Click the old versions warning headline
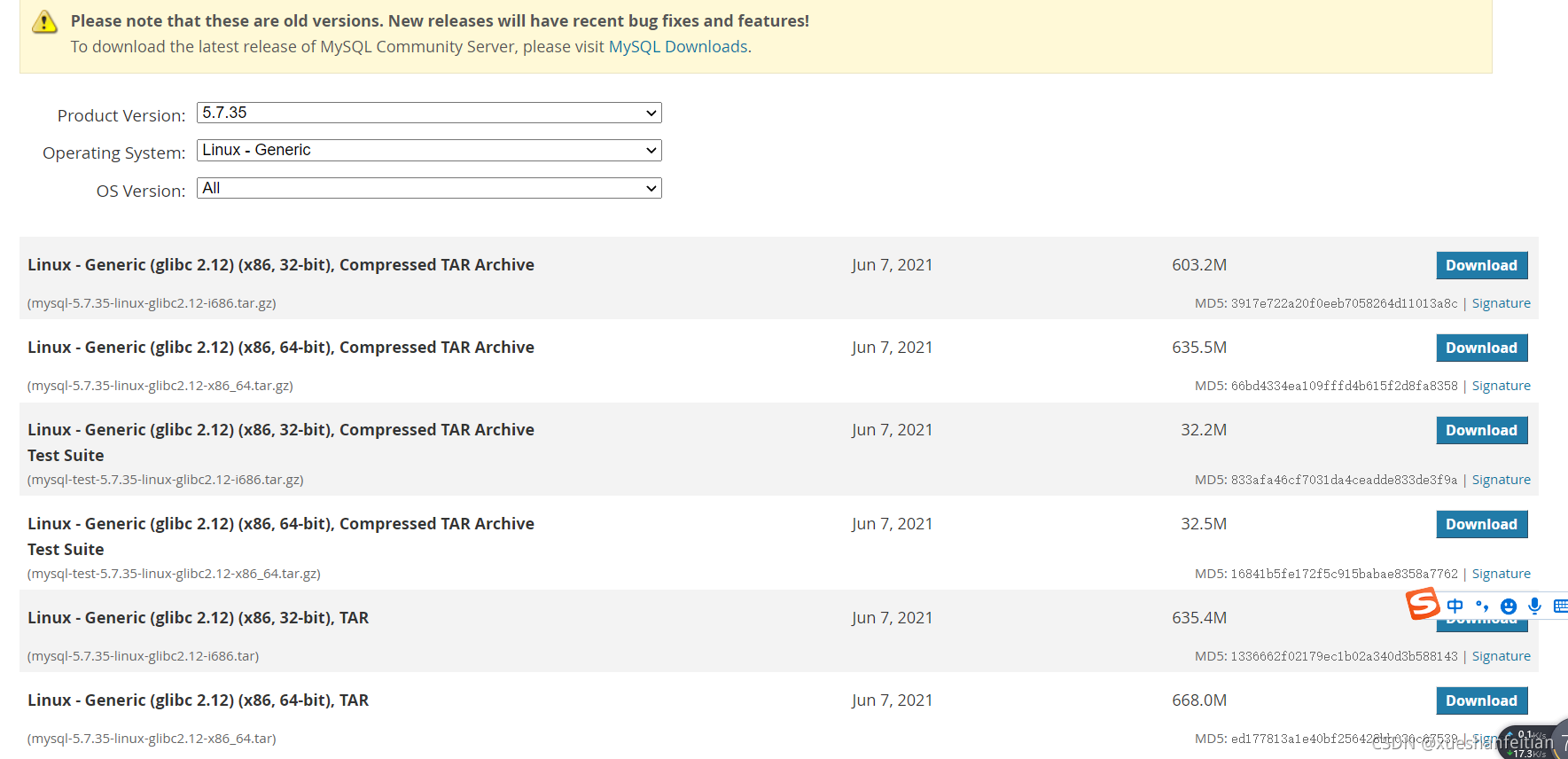1568x759 pixels. click(x=440, y=20)
